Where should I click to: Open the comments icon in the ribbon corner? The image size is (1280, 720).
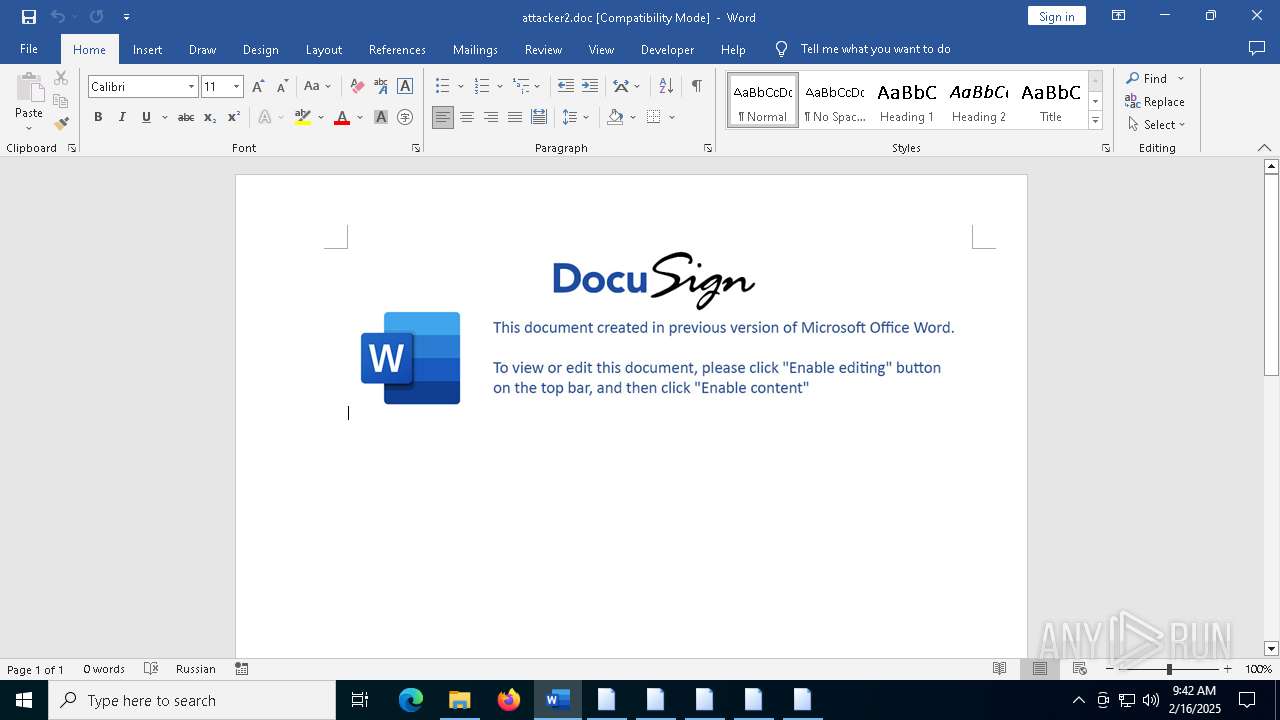tap(1257, 49)
